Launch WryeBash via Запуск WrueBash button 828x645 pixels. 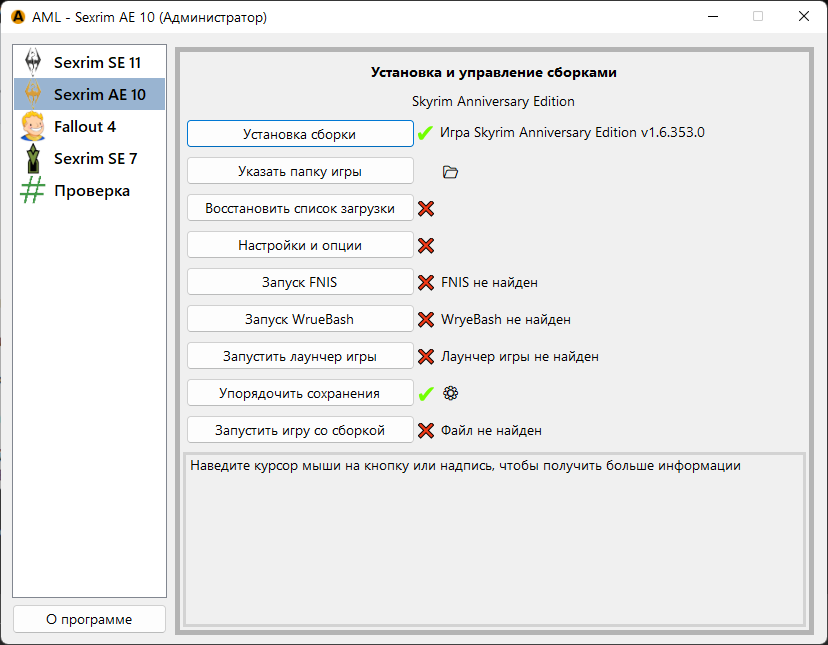pyautogui.click(x=300, y=319)
